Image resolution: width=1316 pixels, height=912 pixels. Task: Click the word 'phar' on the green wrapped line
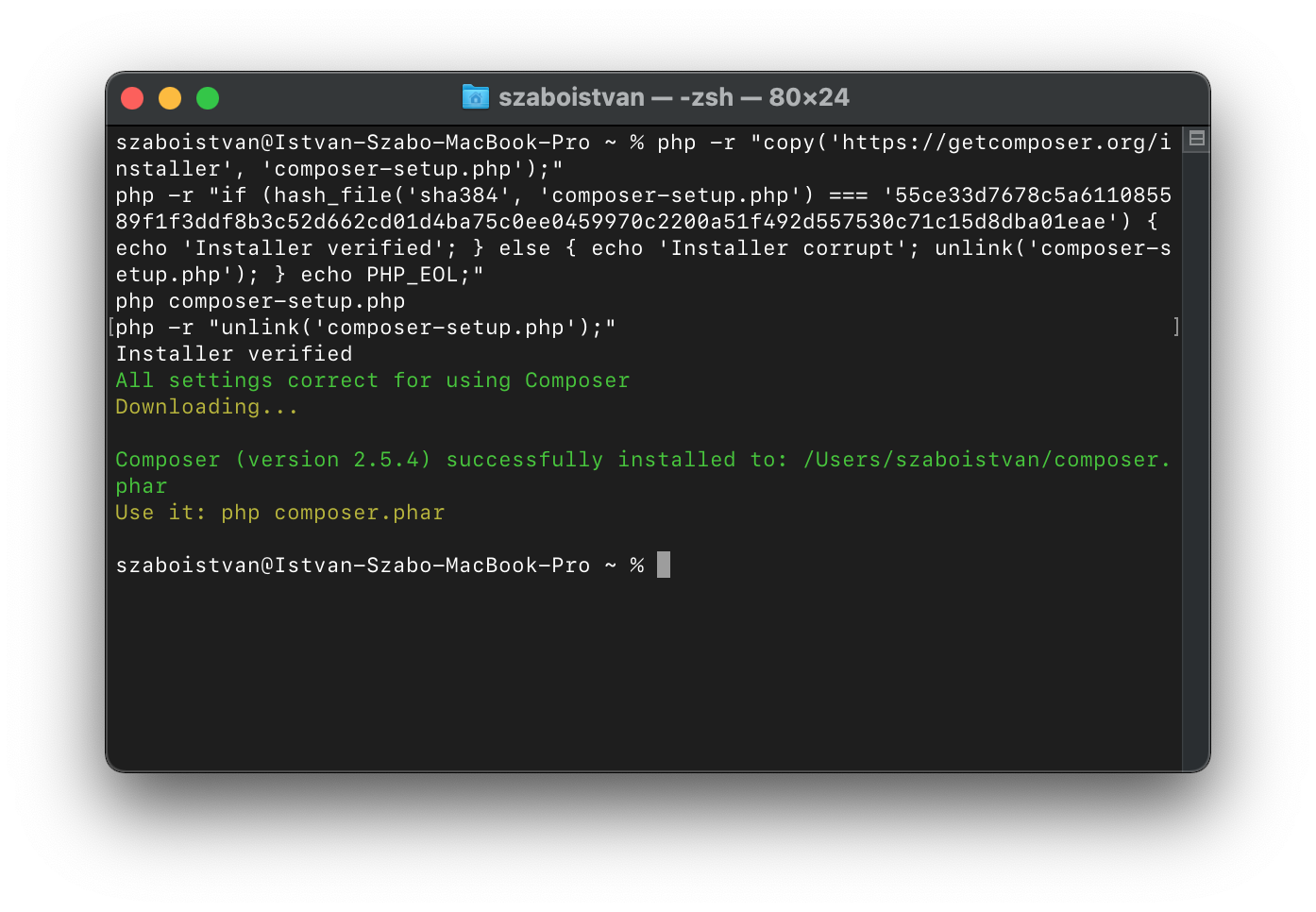(142, 486)
